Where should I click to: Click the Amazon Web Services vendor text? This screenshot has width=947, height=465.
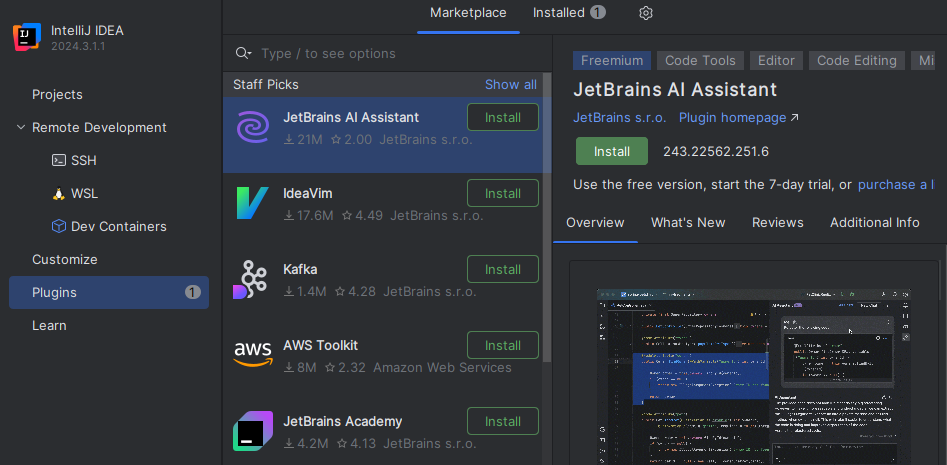coord(442,368)
